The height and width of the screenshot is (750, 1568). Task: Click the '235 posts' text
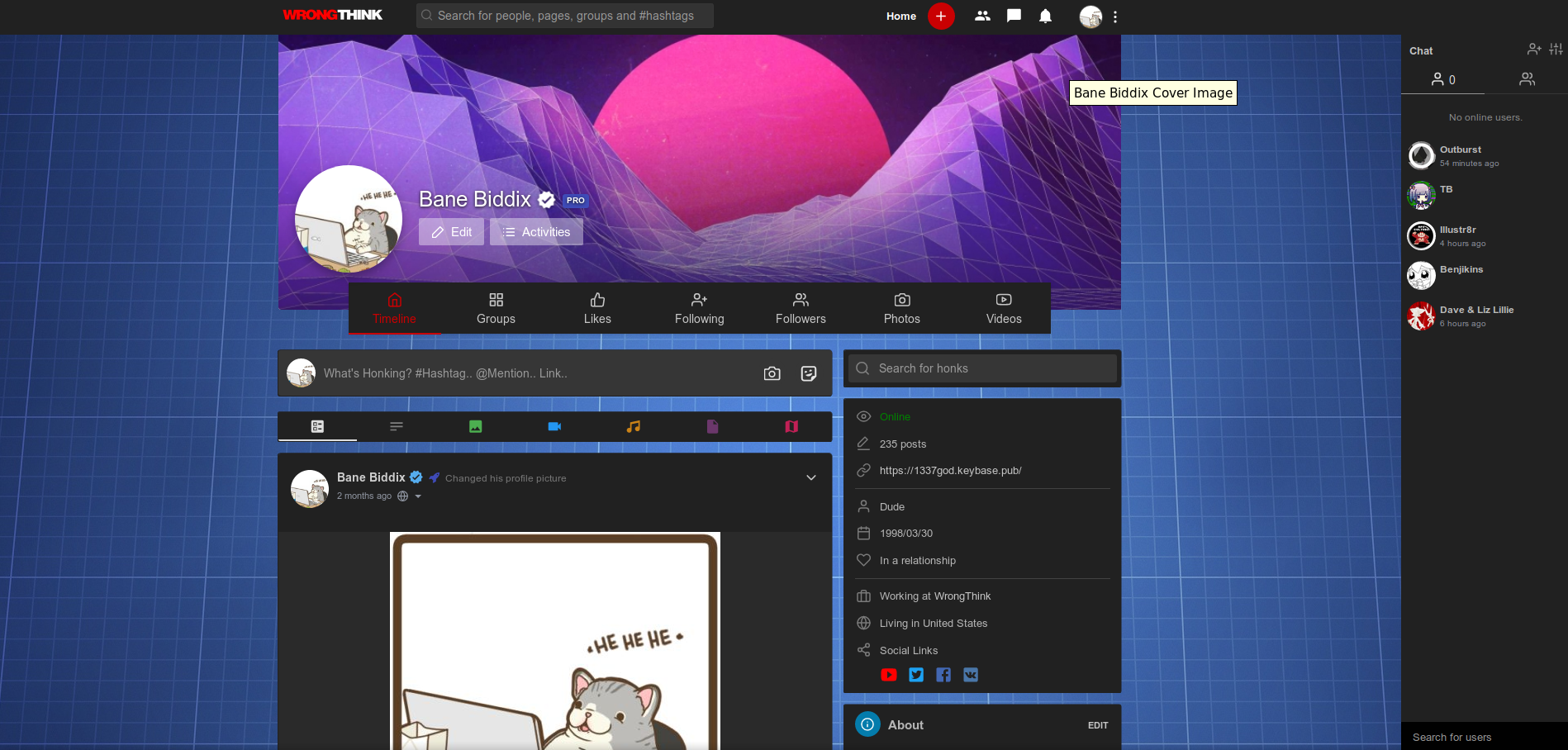[903, 444]
